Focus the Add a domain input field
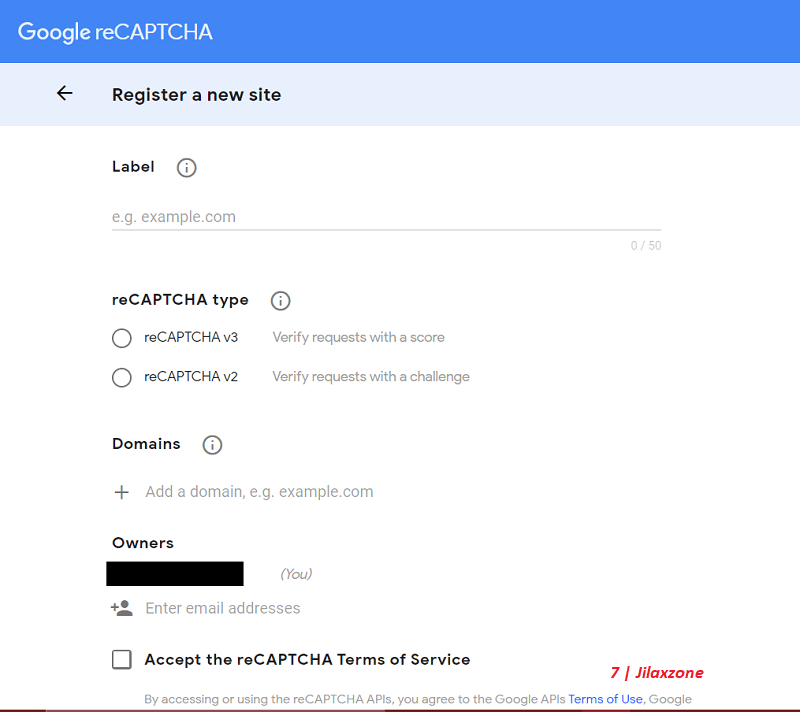 coord(259,492)
